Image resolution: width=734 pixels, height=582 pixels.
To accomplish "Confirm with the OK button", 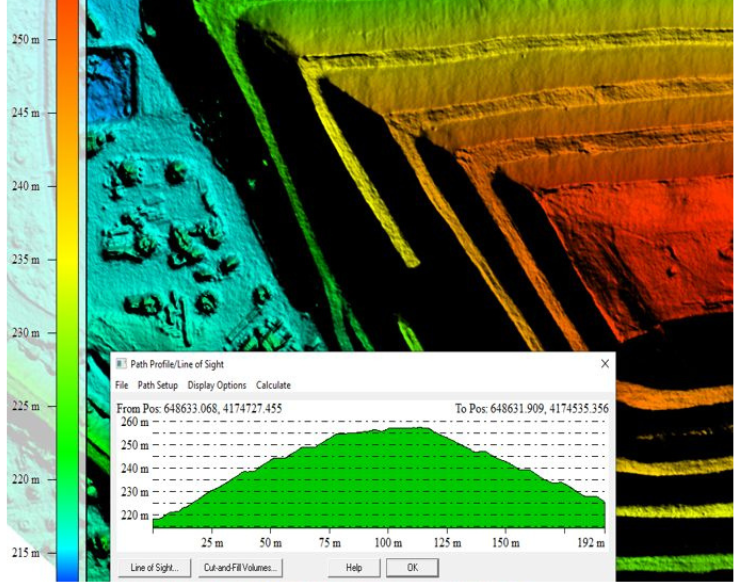I will coord(412,567).
